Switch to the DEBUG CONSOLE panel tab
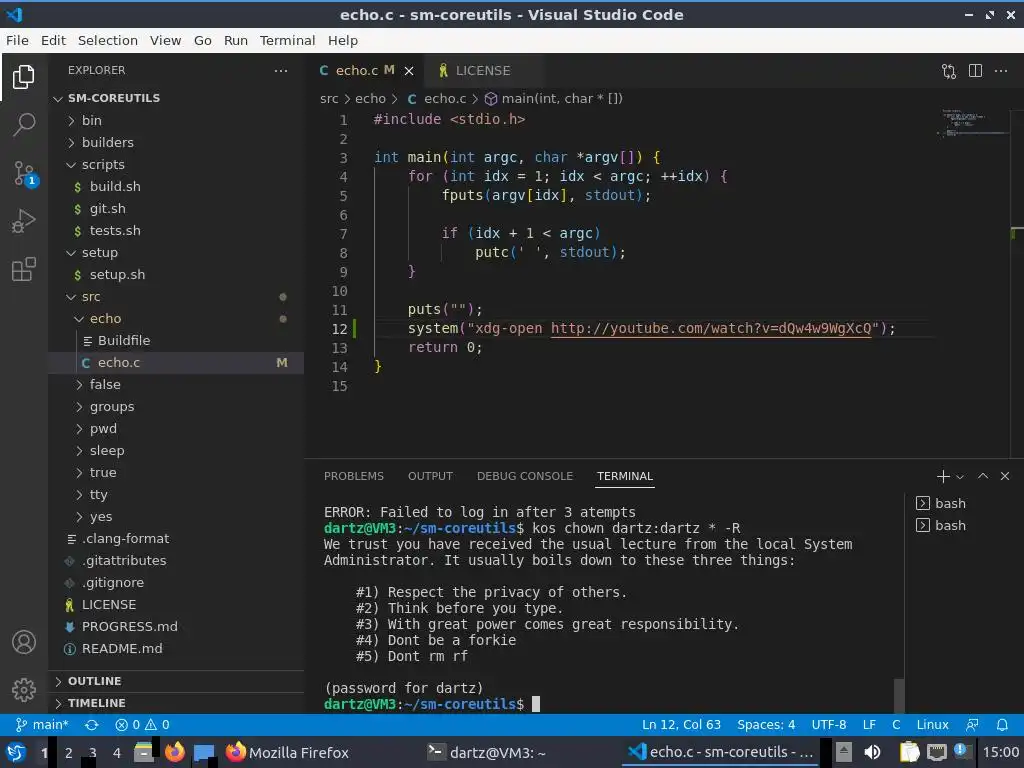Image resolution: width=1024 pixels, height=768 pixels. pyautogui.click(x=525, y=476)
